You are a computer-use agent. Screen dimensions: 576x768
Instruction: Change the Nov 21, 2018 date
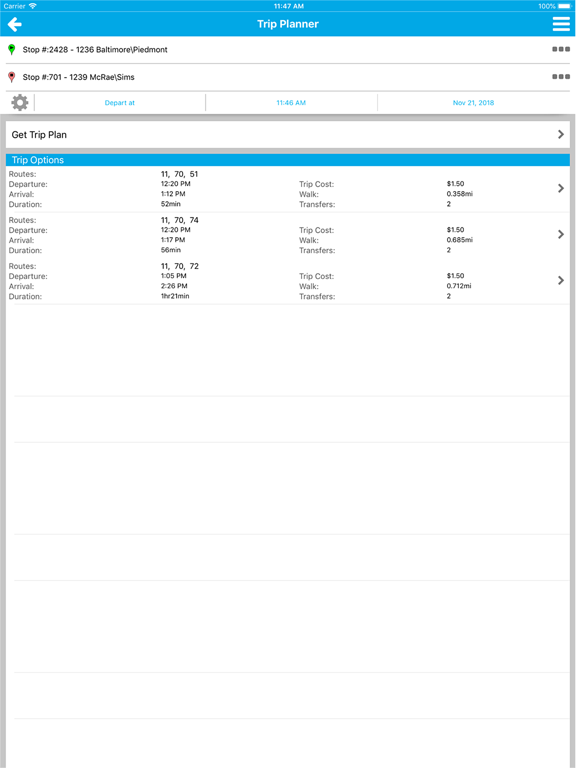click(473, 103)
